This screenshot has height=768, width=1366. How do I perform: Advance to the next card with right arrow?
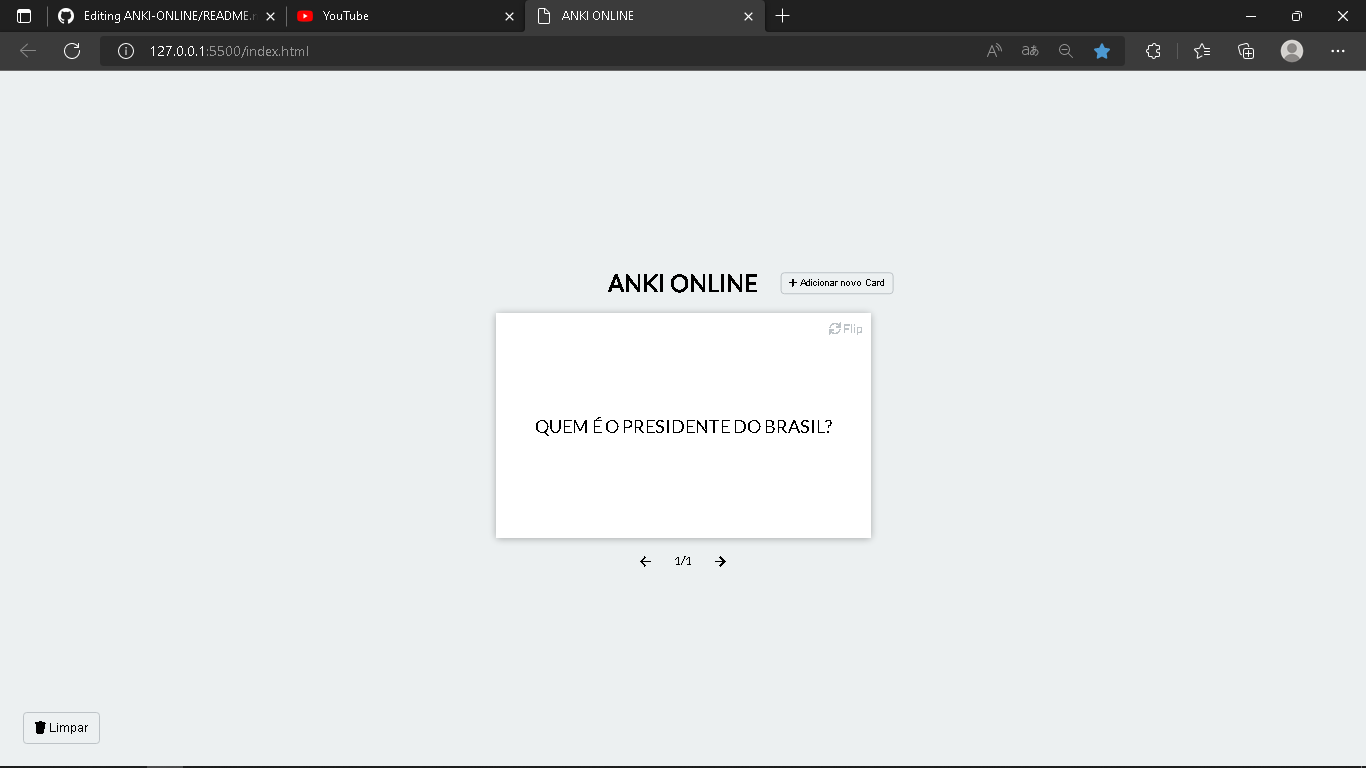(x=720, y=561)
